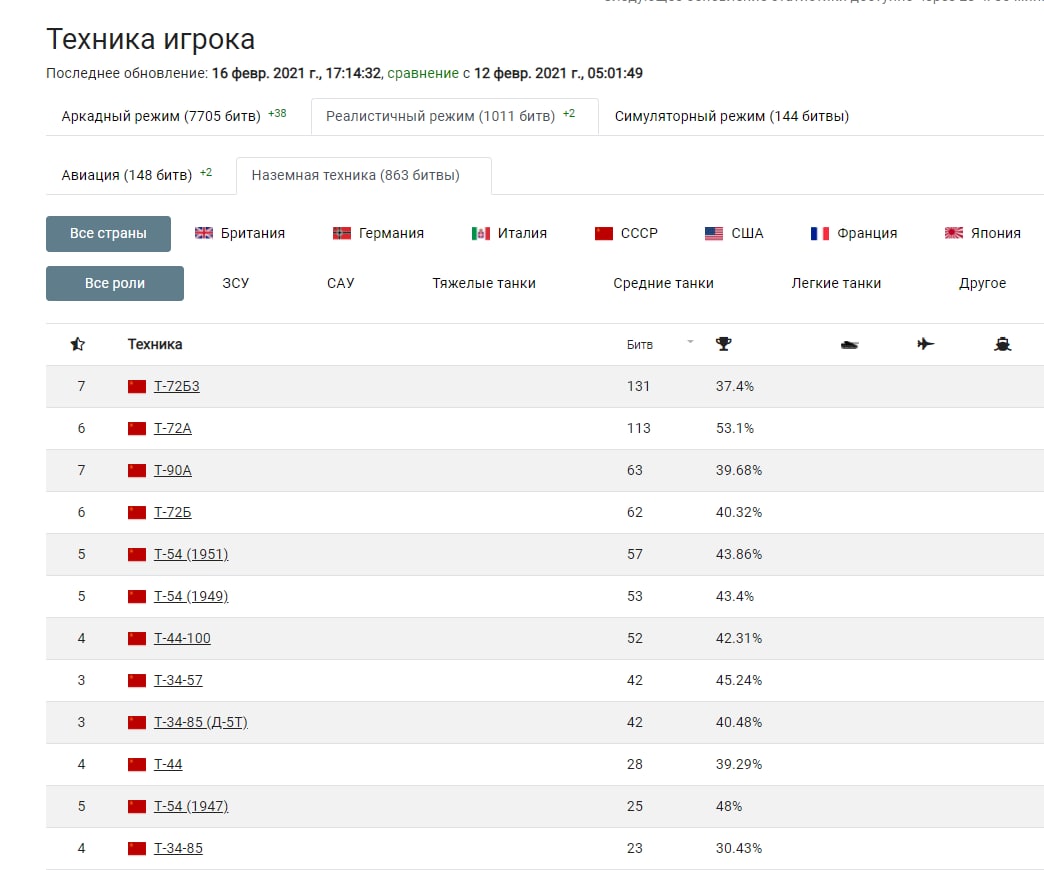This screenshot has height=870, width=1044.
Task: Sort by the half-star rank column icon
Action: click(x=78, y=344)
